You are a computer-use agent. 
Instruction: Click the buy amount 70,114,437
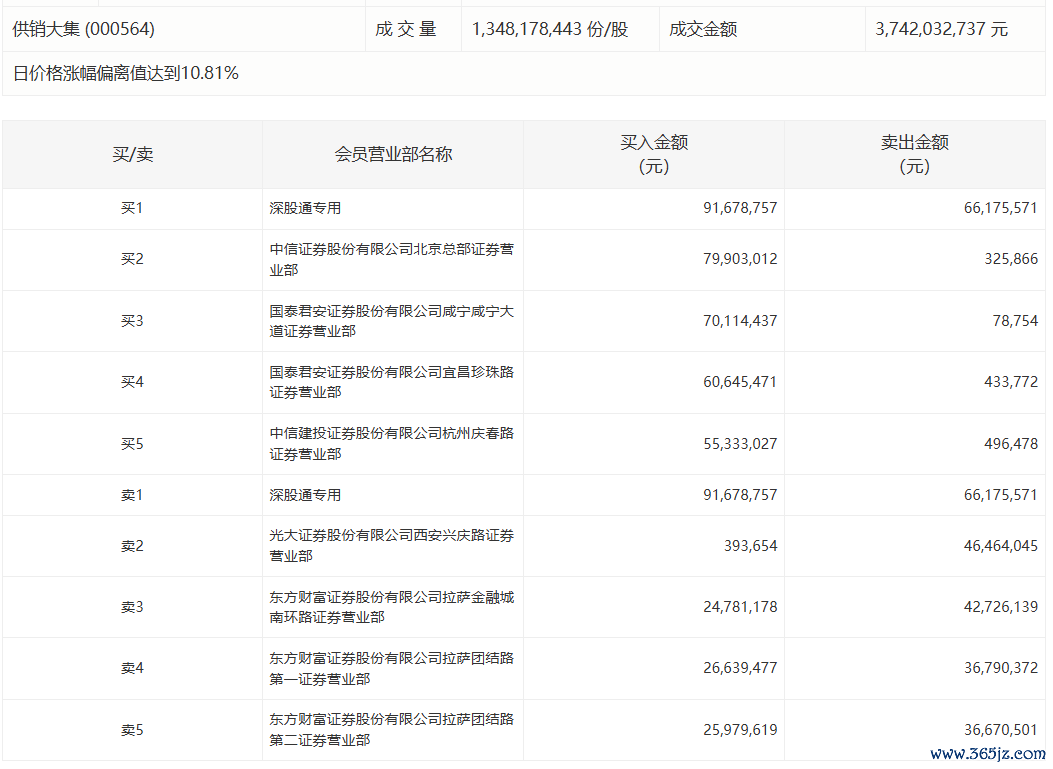pos(740,321)
